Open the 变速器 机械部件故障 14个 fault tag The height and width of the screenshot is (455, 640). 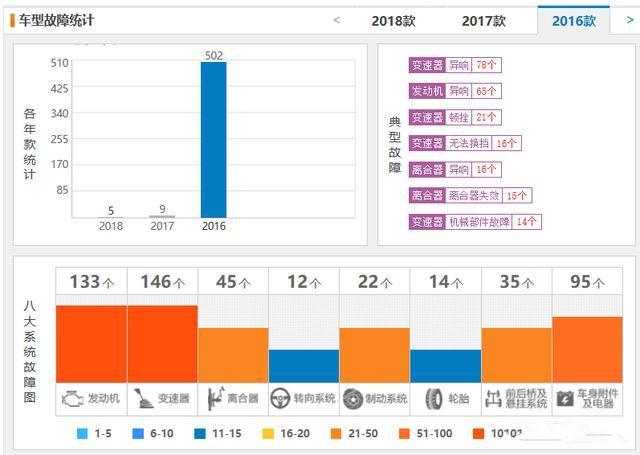[475, 222]
